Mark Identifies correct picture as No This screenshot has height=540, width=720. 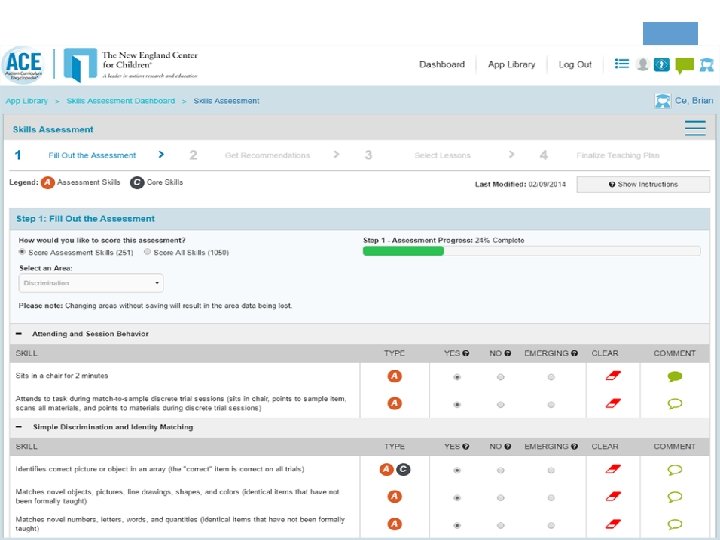coord(501,470)
